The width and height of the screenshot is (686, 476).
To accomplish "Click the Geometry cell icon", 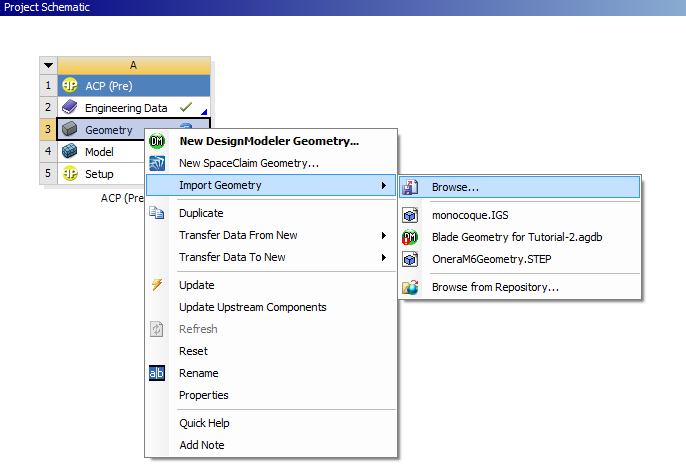I will coord(70,129).
